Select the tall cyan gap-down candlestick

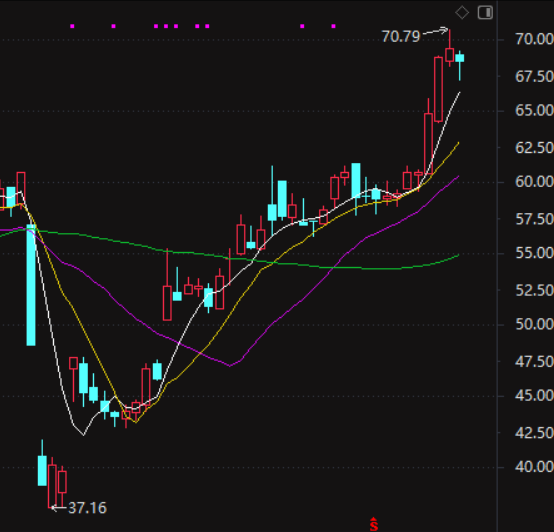point(31,285)
